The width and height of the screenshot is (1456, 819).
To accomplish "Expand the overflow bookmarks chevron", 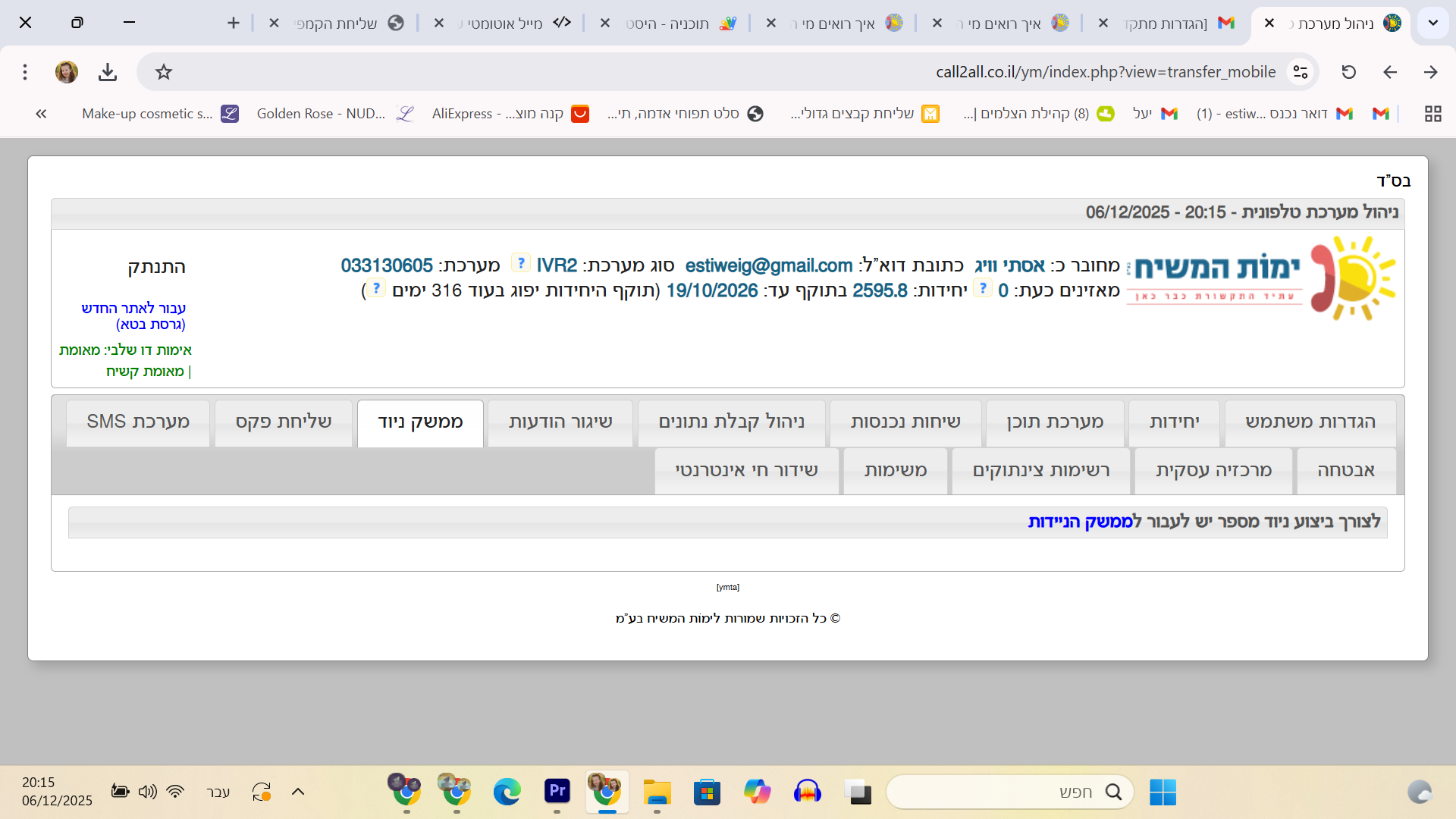I will (x=41, y=114).
